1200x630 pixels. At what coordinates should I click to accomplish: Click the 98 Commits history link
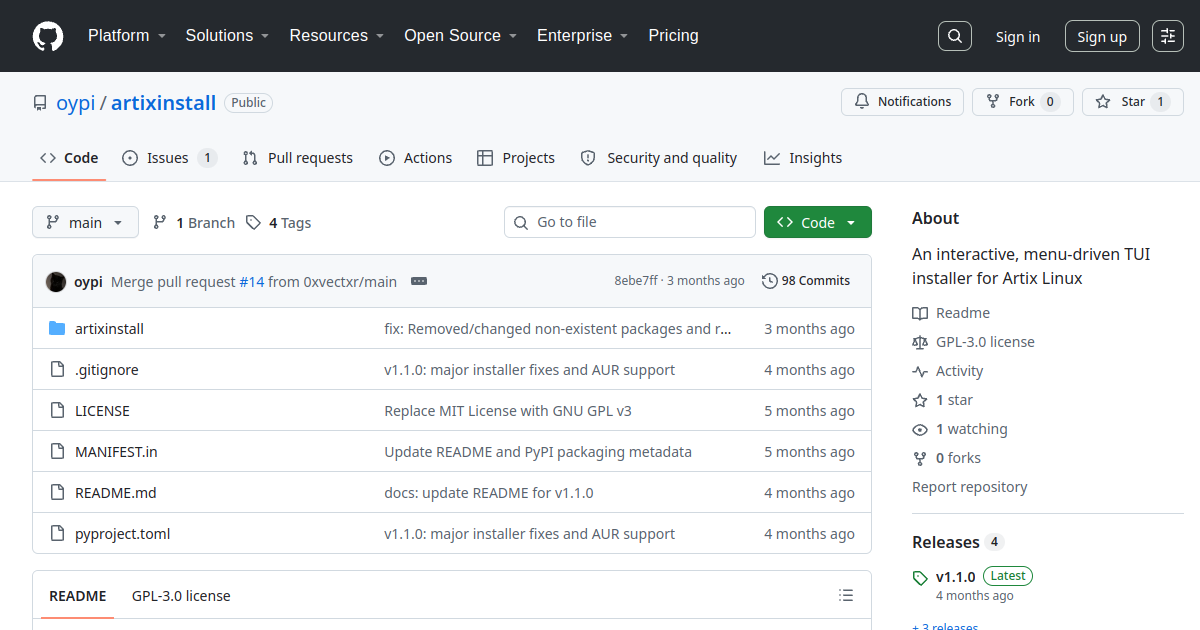806,281
